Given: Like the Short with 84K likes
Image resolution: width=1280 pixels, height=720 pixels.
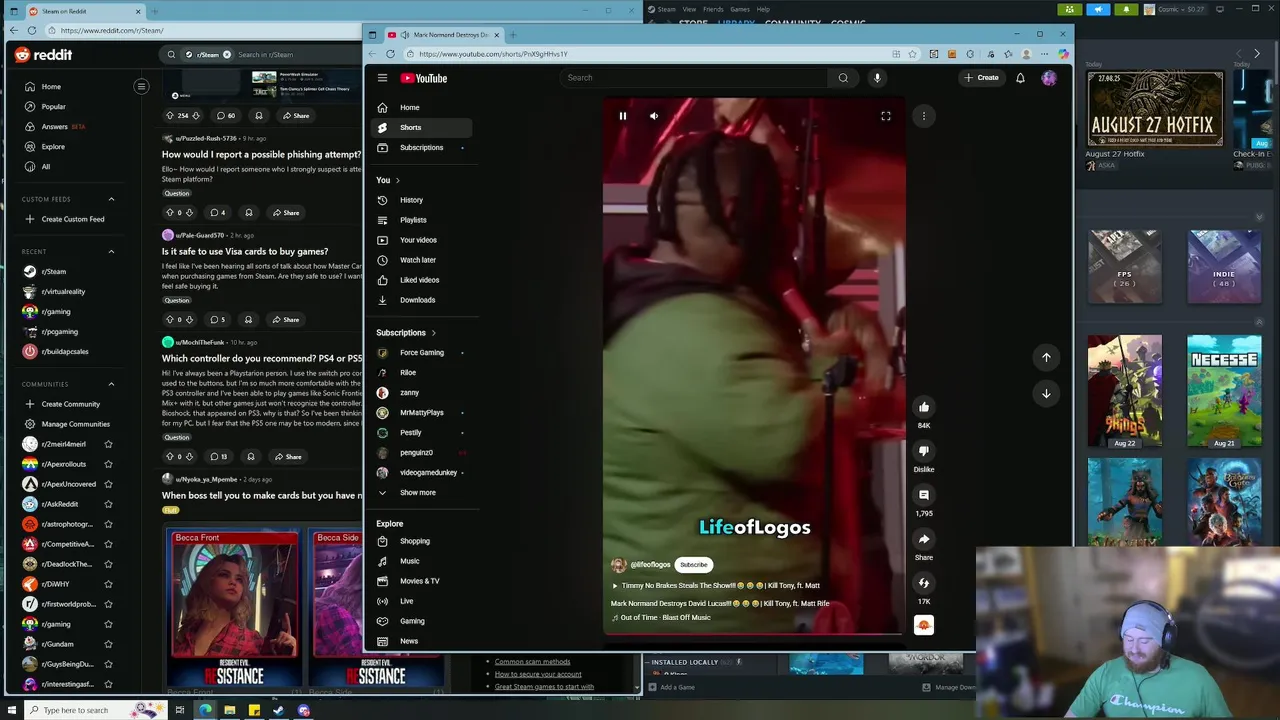Looking at the screenshot, I should [924, 407].
